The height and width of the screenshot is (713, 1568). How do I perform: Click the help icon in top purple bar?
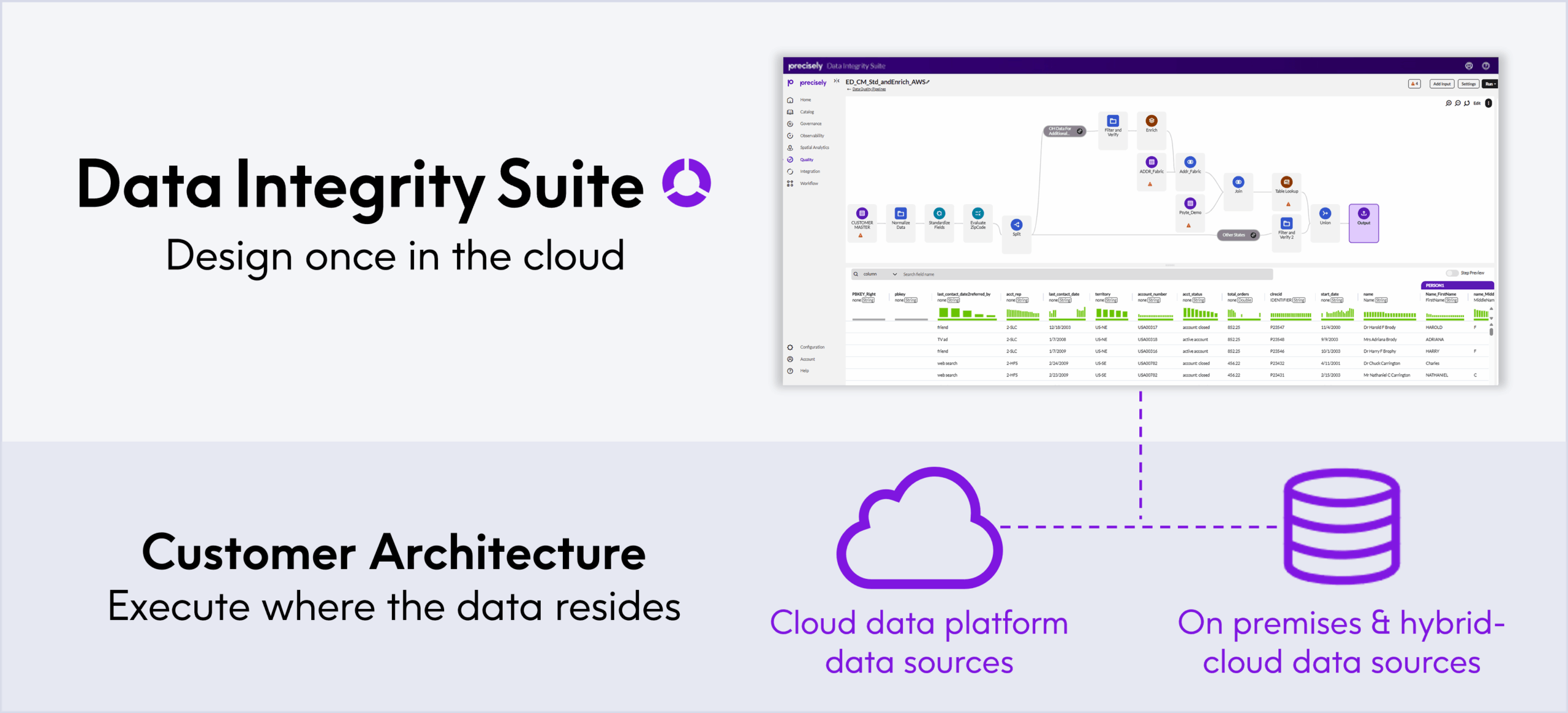[x=1486, y=66]
